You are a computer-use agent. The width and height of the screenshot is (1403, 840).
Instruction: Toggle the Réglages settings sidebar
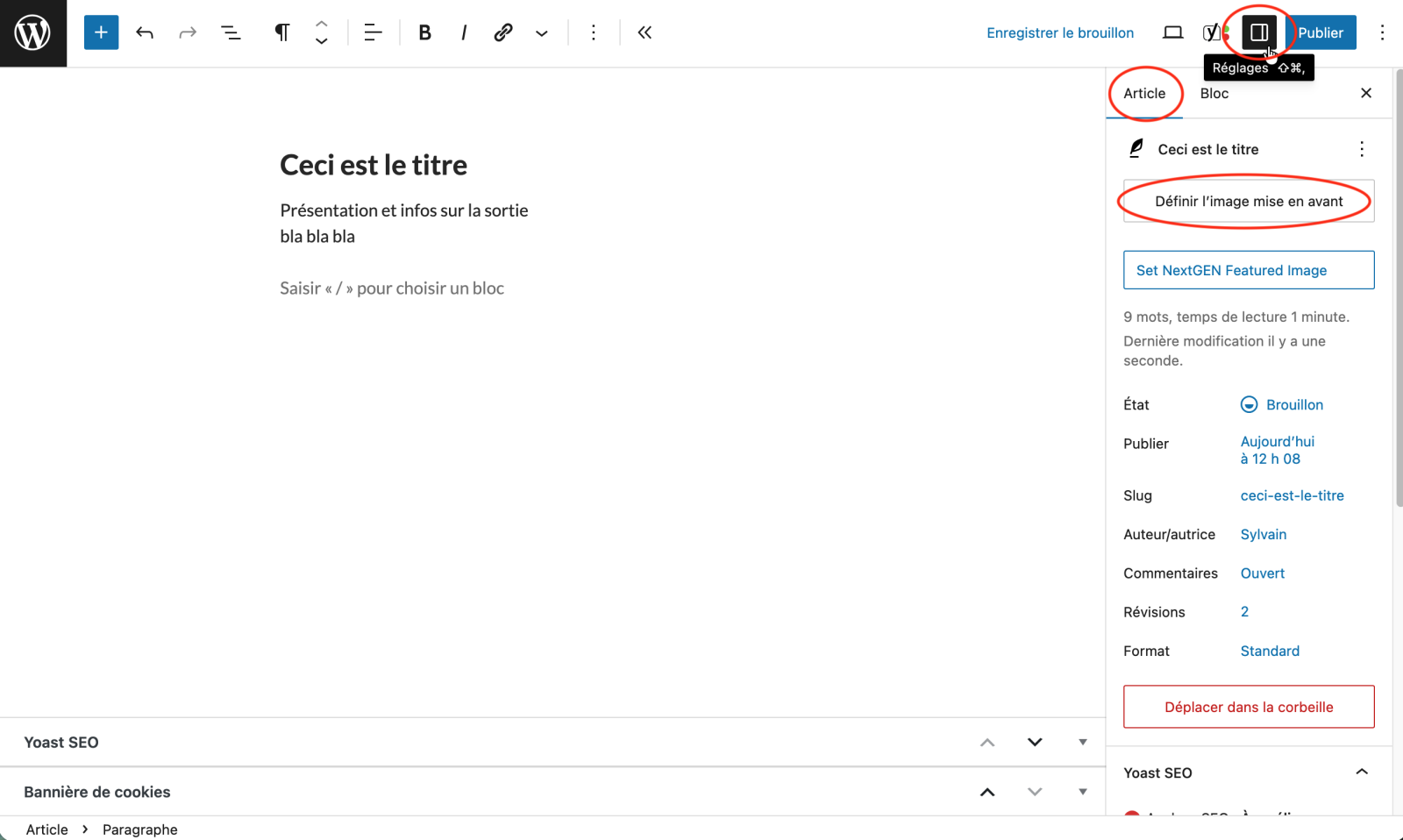coord(1259,32)
